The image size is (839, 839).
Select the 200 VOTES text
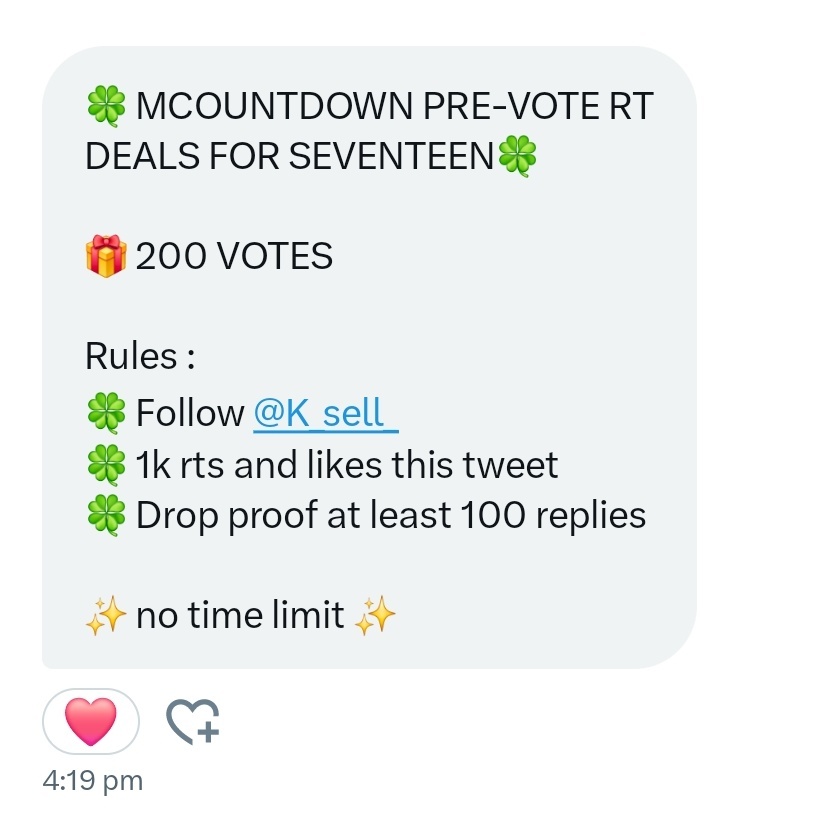[x=234, y=256]
